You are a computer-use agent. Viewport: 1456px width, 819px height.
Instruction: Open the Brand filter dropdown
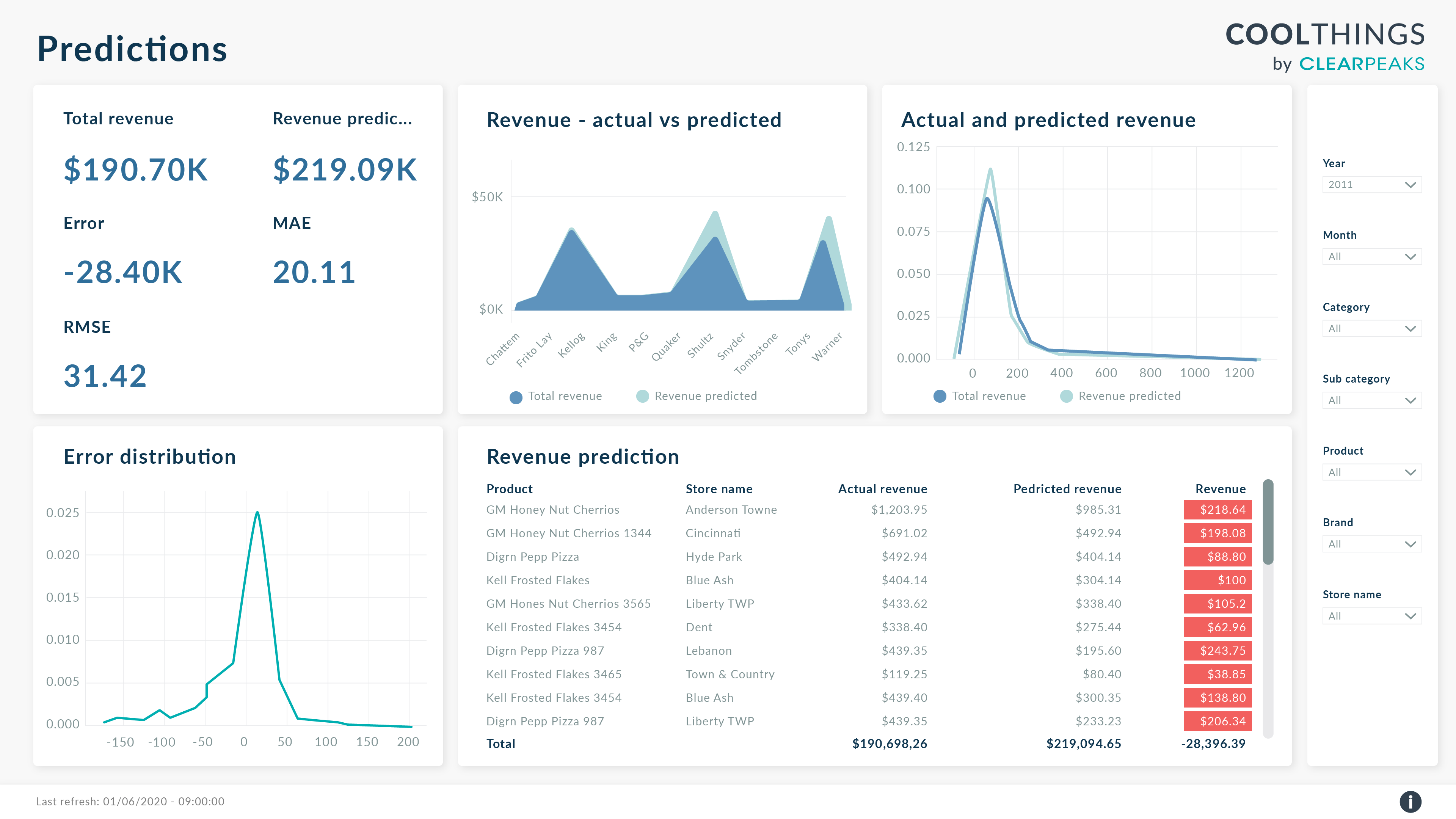point(1372,544)
